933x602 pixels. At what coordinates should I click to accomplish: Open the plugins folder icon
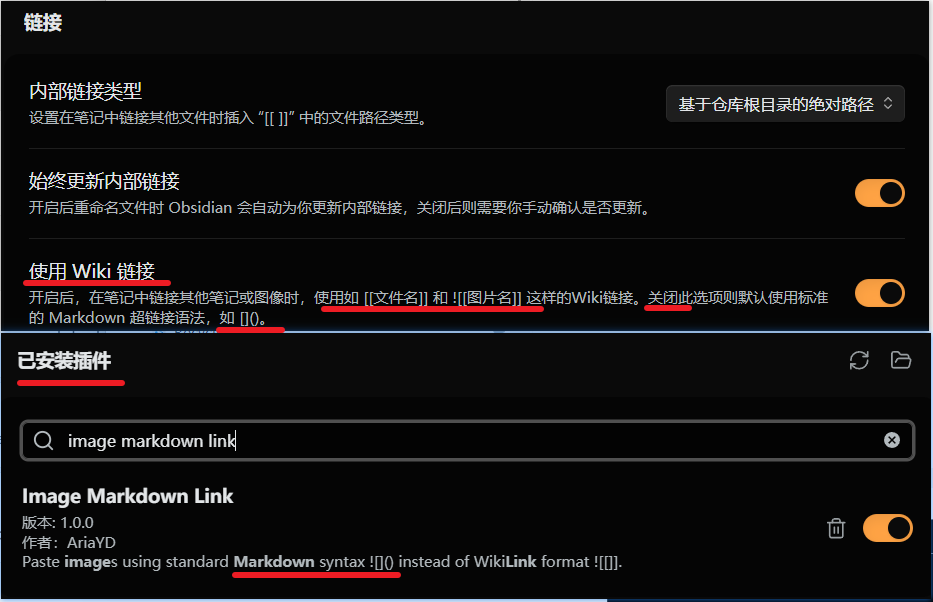[x=901, y=360]
